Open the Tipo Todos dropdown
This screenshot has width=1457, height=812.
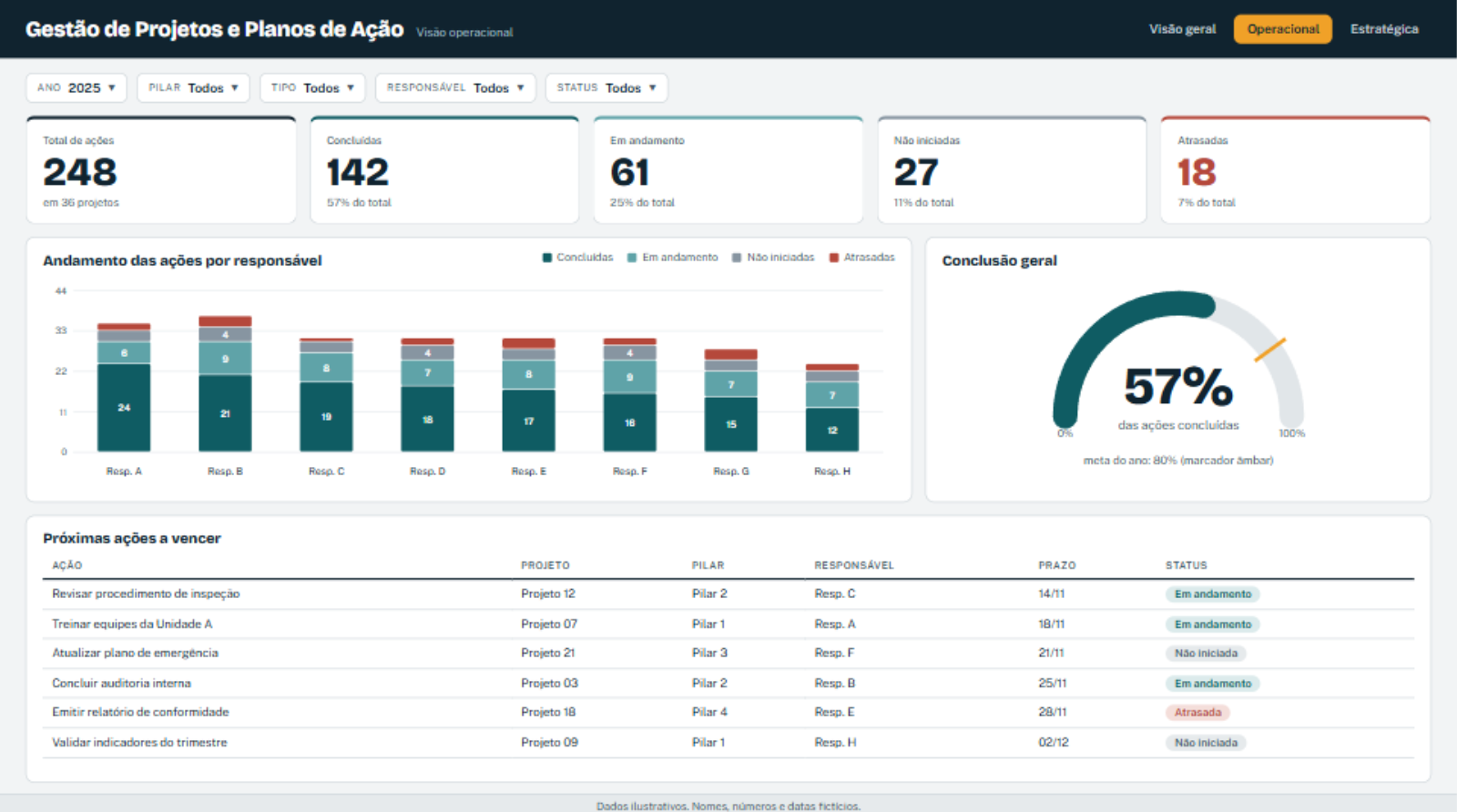[312, 87]
